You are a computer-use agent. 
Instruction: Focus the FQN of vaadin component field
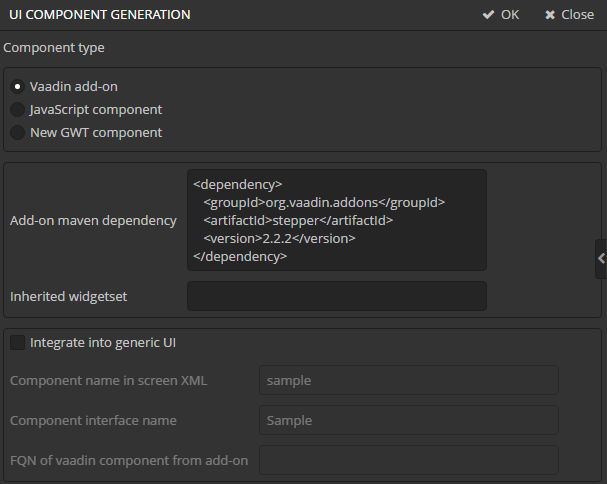[x=408, y=460]
